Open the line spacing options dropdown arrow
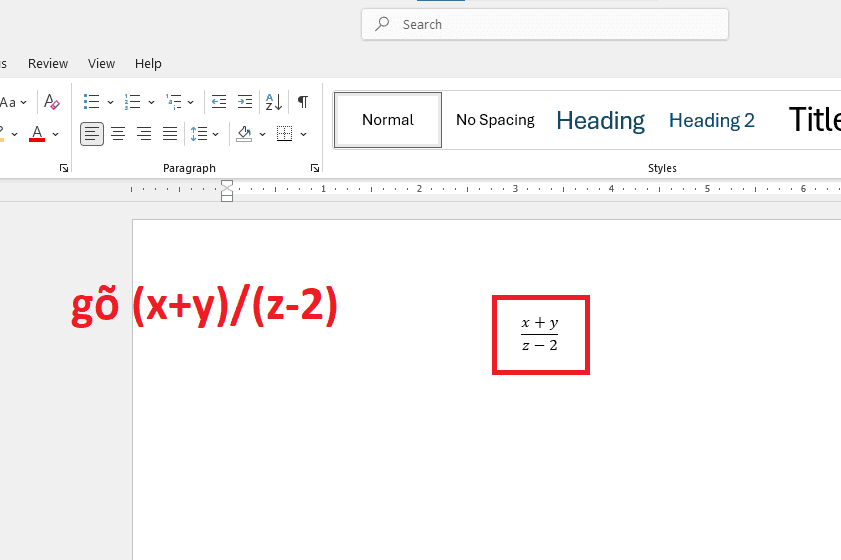Viewport: 841px width, 560px height. point(216,134)
